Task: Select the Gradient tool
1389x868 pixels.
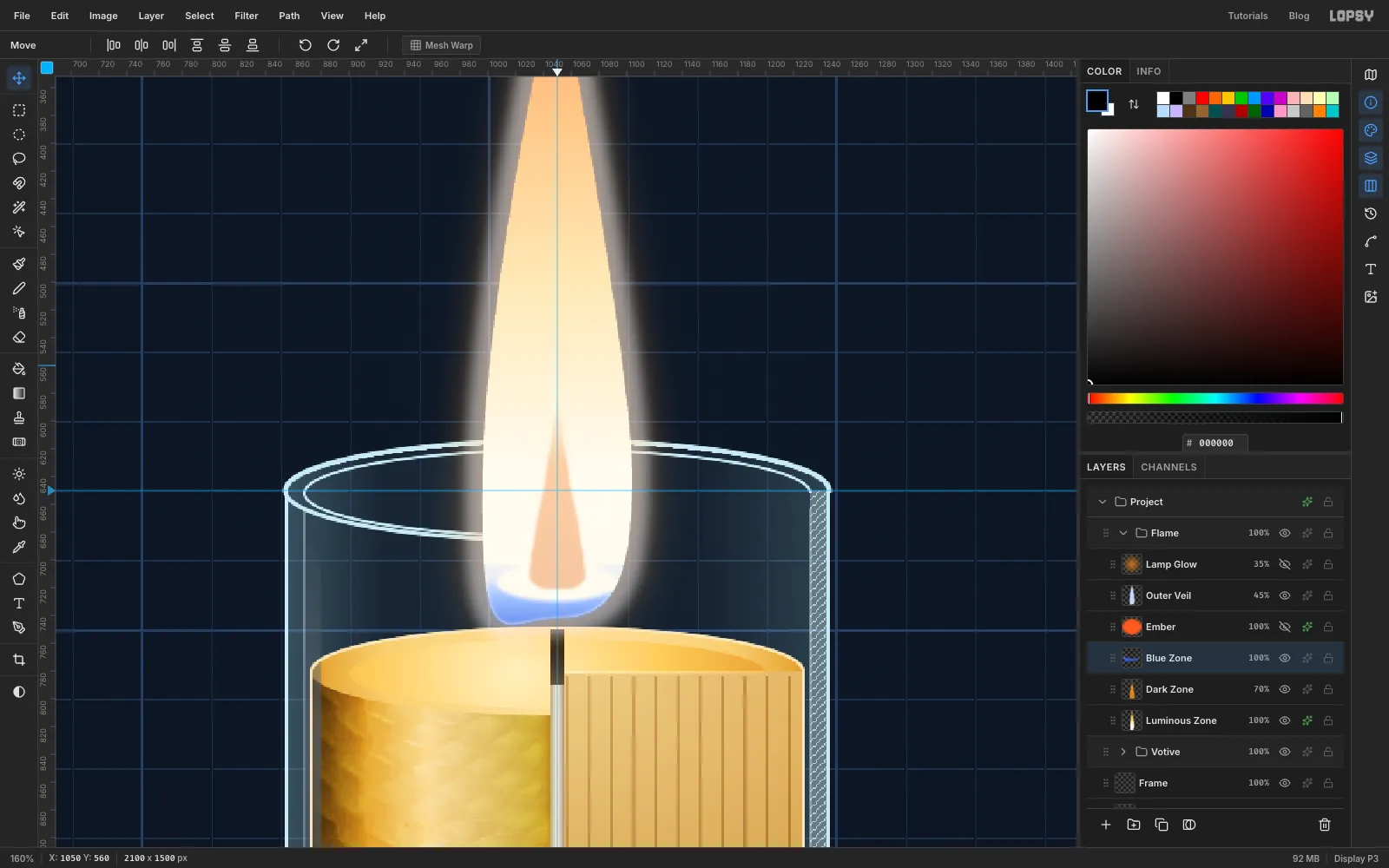Action: coord(19,393)
